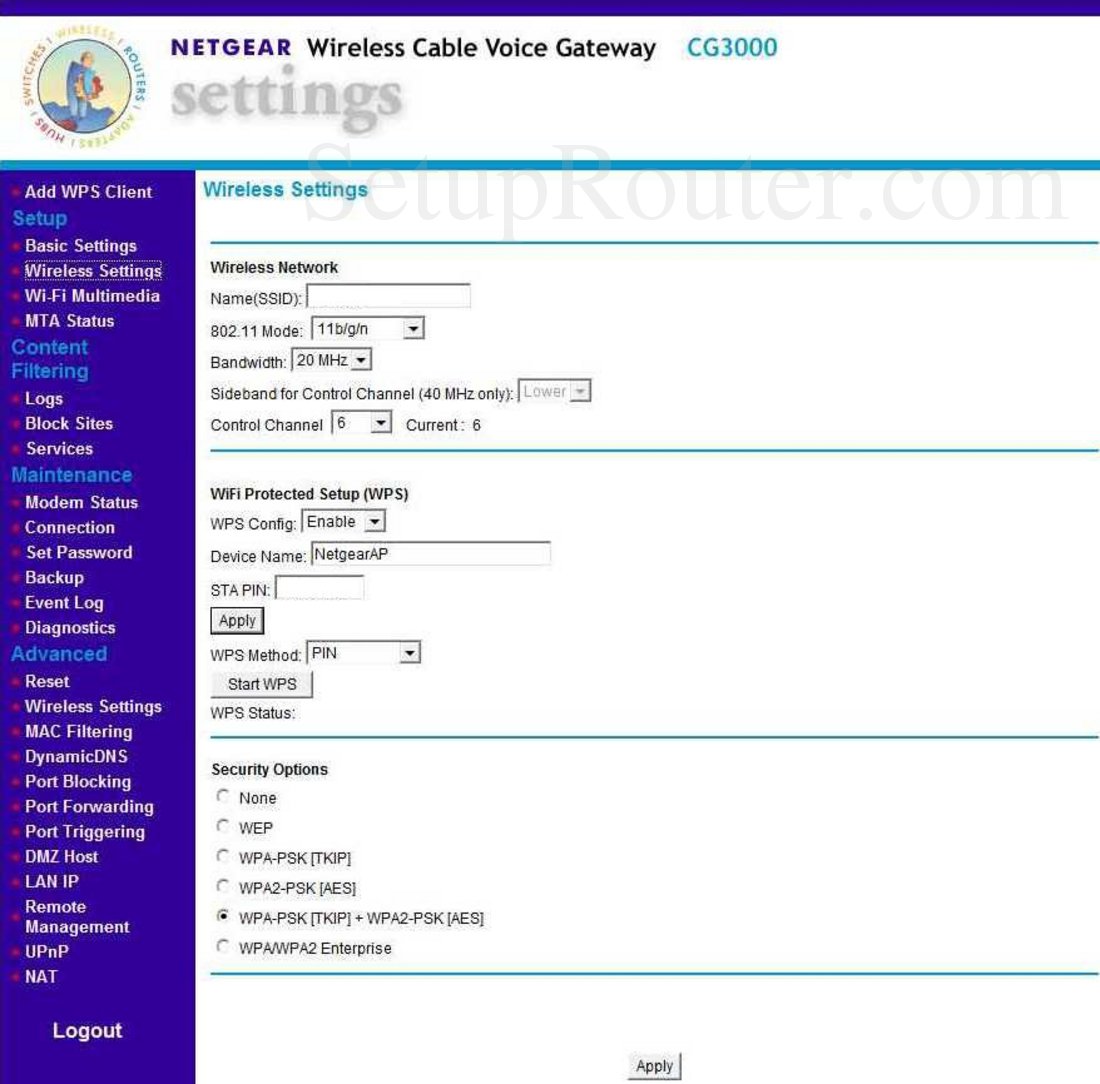This screenshot has width=1100, height=1084.
Task: Open the Bandwidth 20 MHz dropdown
Action: click(x=331, y=360)
